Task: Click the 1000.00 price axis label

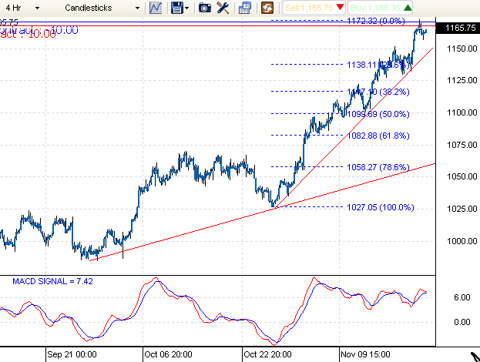Action: 462,241
